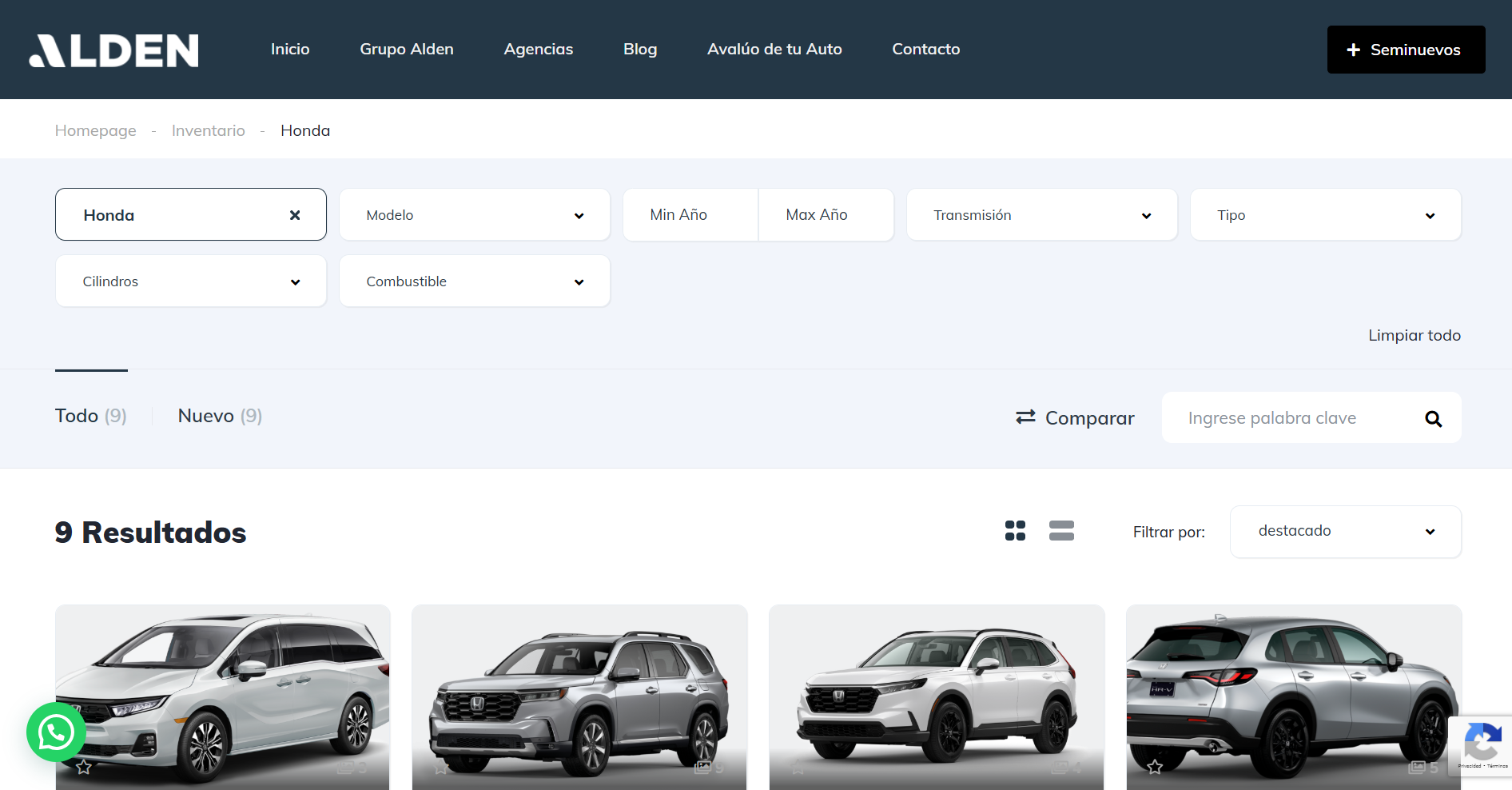Favorite the first car with star icon

tap(84, 768)
